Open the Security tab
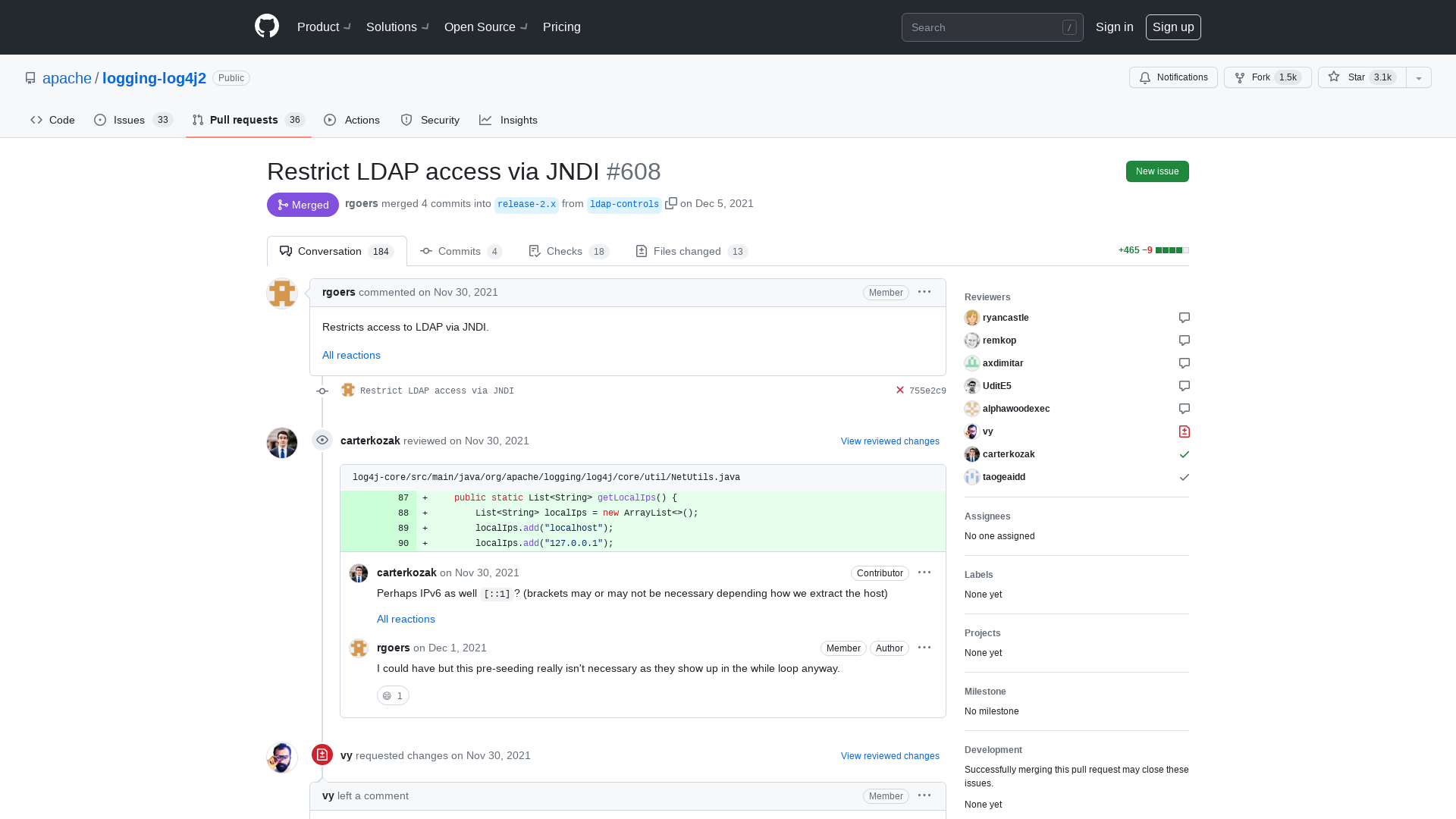Image resolution: width=1456 pixels, height=819 pixels. pyautogui.click(x=430, y=120)
